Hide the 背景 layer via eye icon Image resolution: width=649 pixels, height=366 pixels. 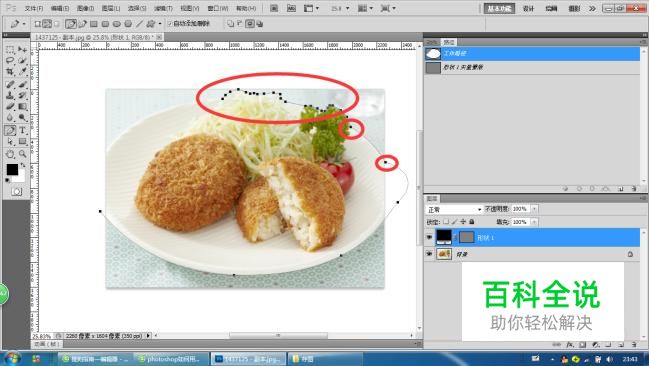[x=429, y=253]
